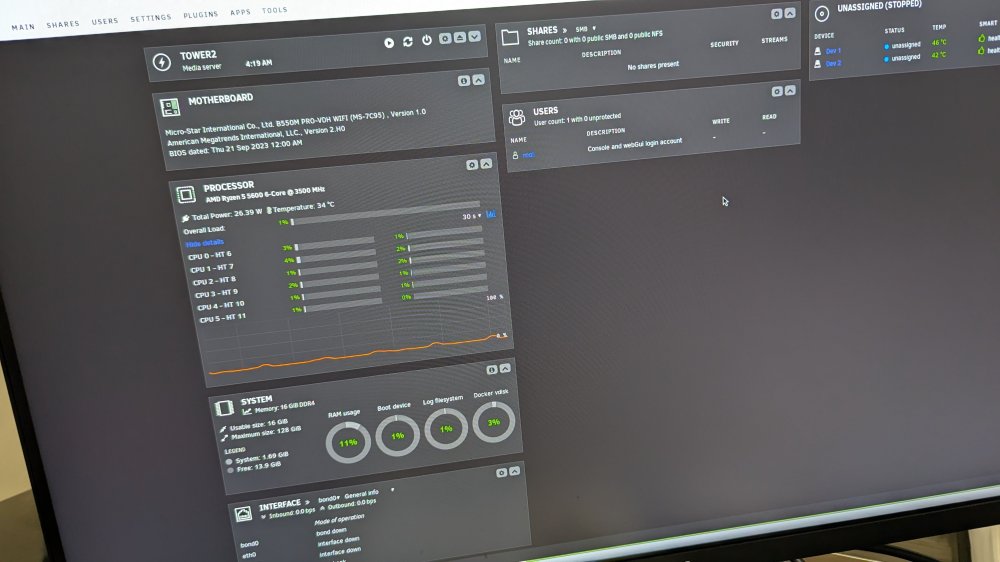
Task: Open the General info dropdown in Interface
Action: pyautogui.click(x=369, y=492)
